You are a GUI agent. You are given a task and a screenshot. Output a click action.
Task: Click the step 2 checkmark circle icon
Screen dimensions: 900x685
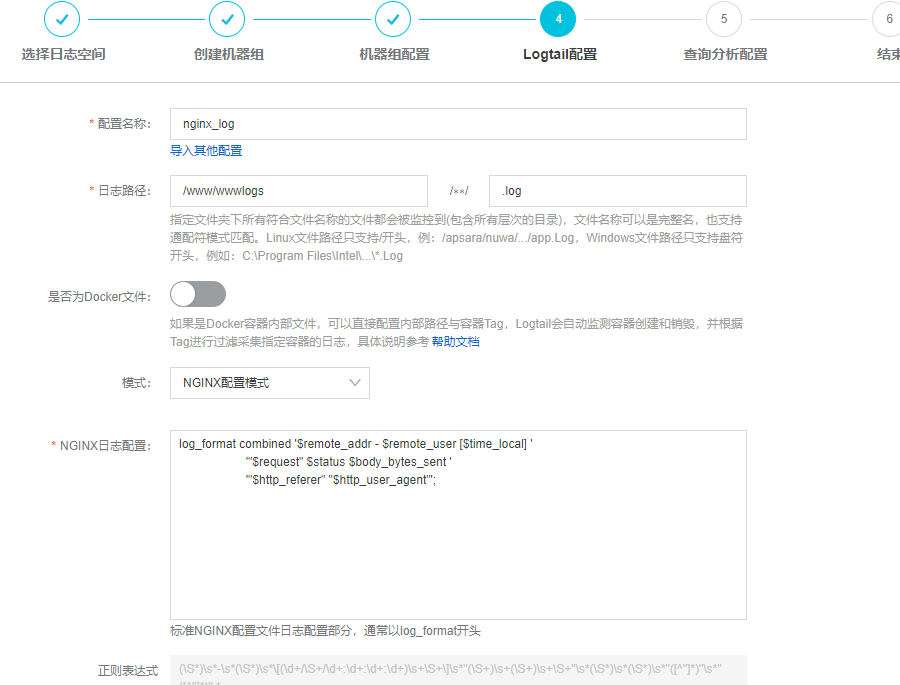tap(227, 18)
